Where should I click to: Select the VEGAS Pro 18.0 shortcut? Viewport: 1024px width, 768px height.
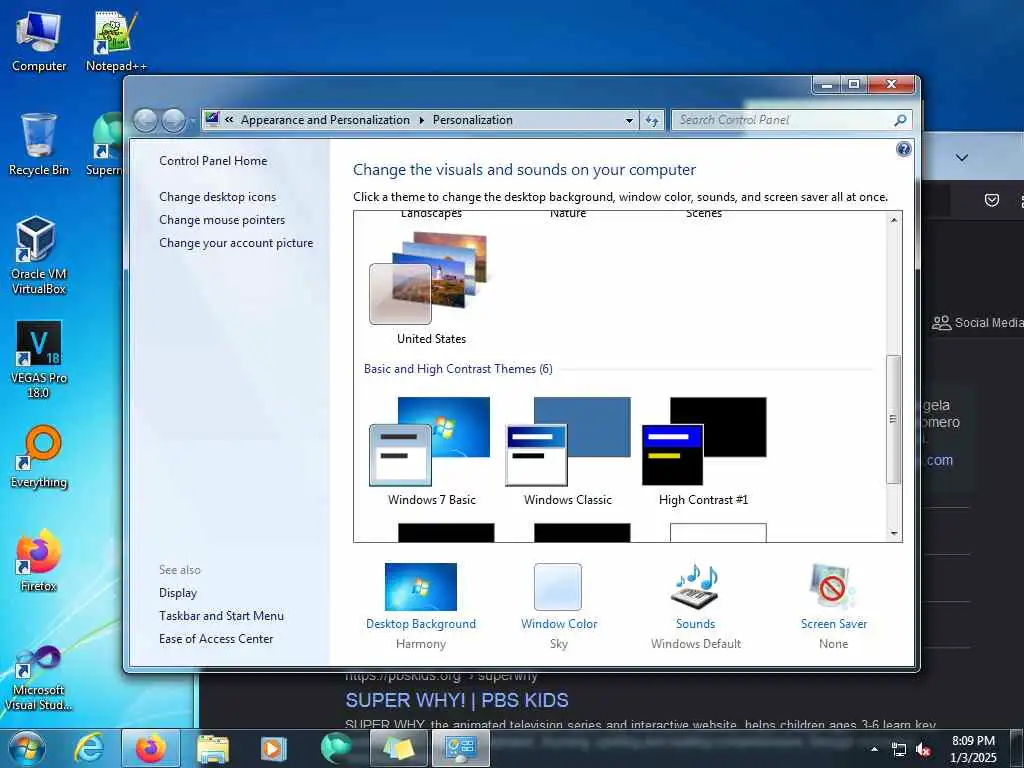tap(39, 360)
